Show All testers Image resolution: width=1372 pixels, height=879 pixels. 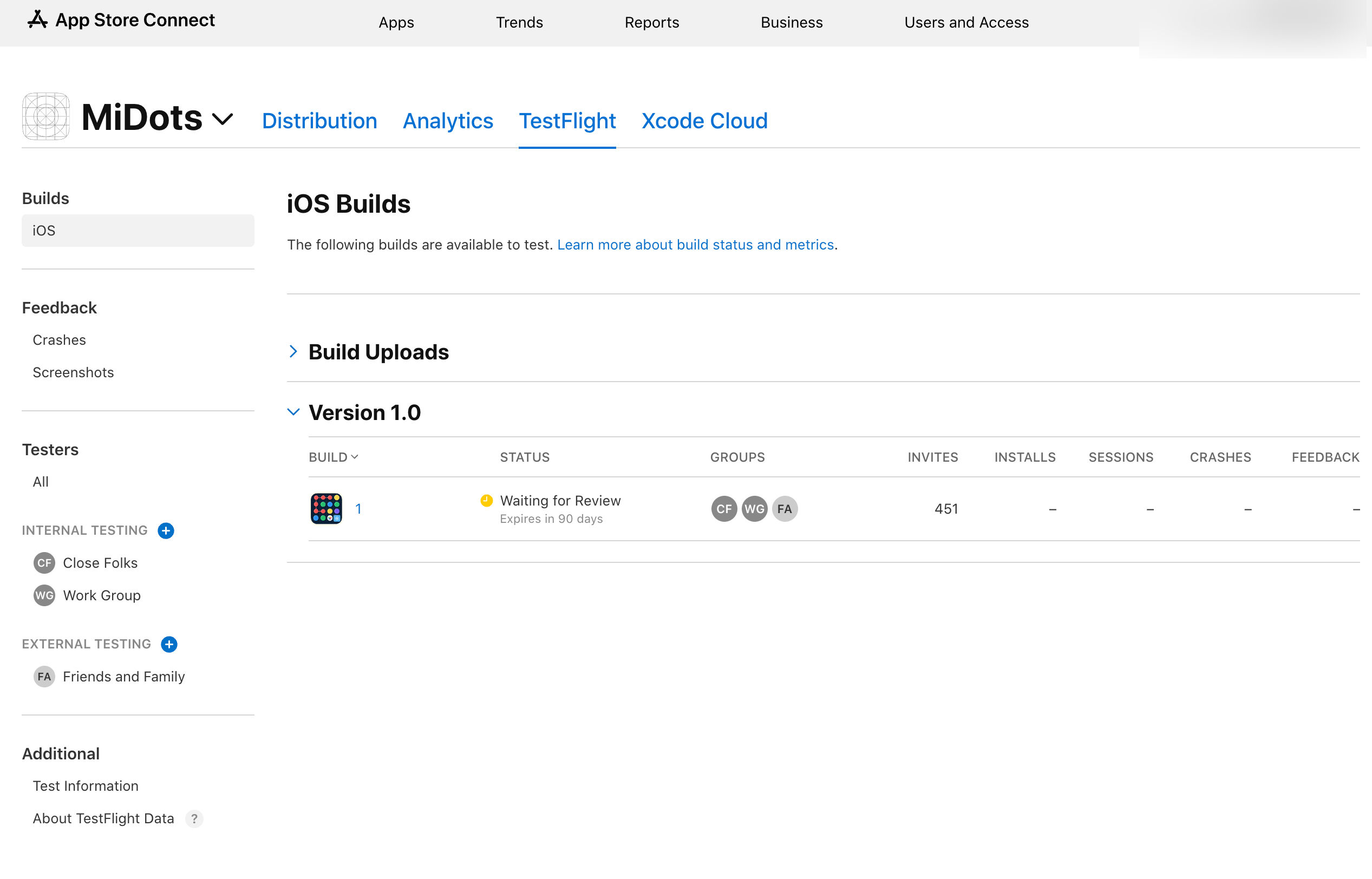pyautogui.click(x=41, y=482)
